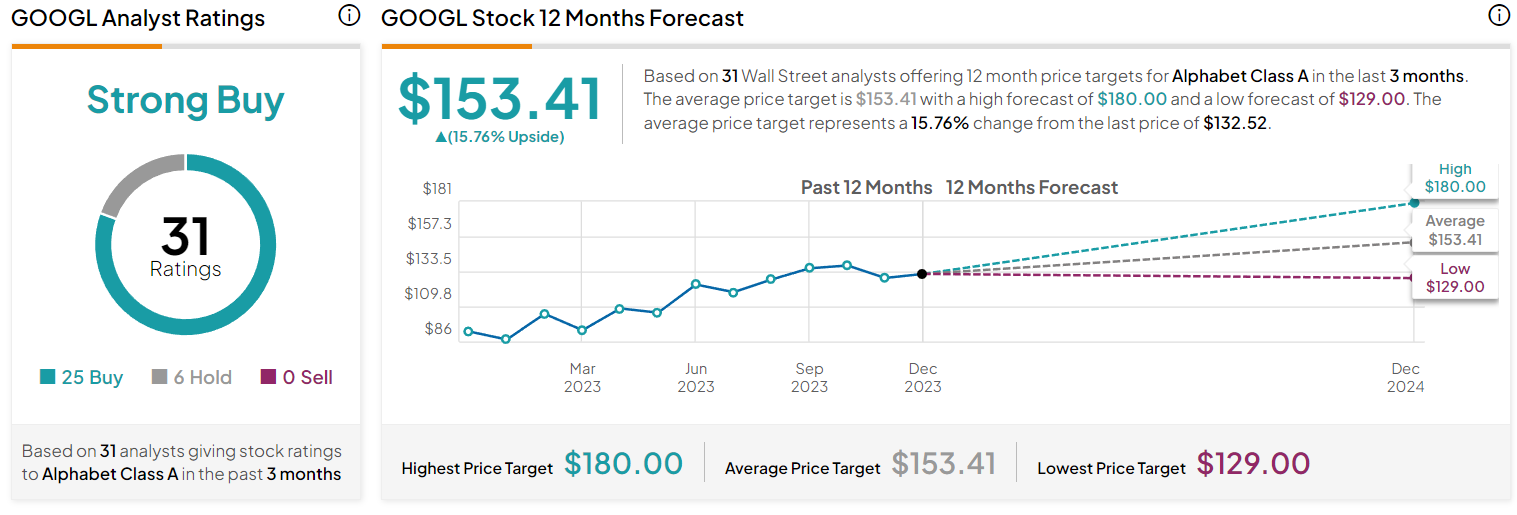The width and height of the screenshot is (1517, 515).
Task: Click the Dec 2023 black data point
Action: click(x=922, y=273)
